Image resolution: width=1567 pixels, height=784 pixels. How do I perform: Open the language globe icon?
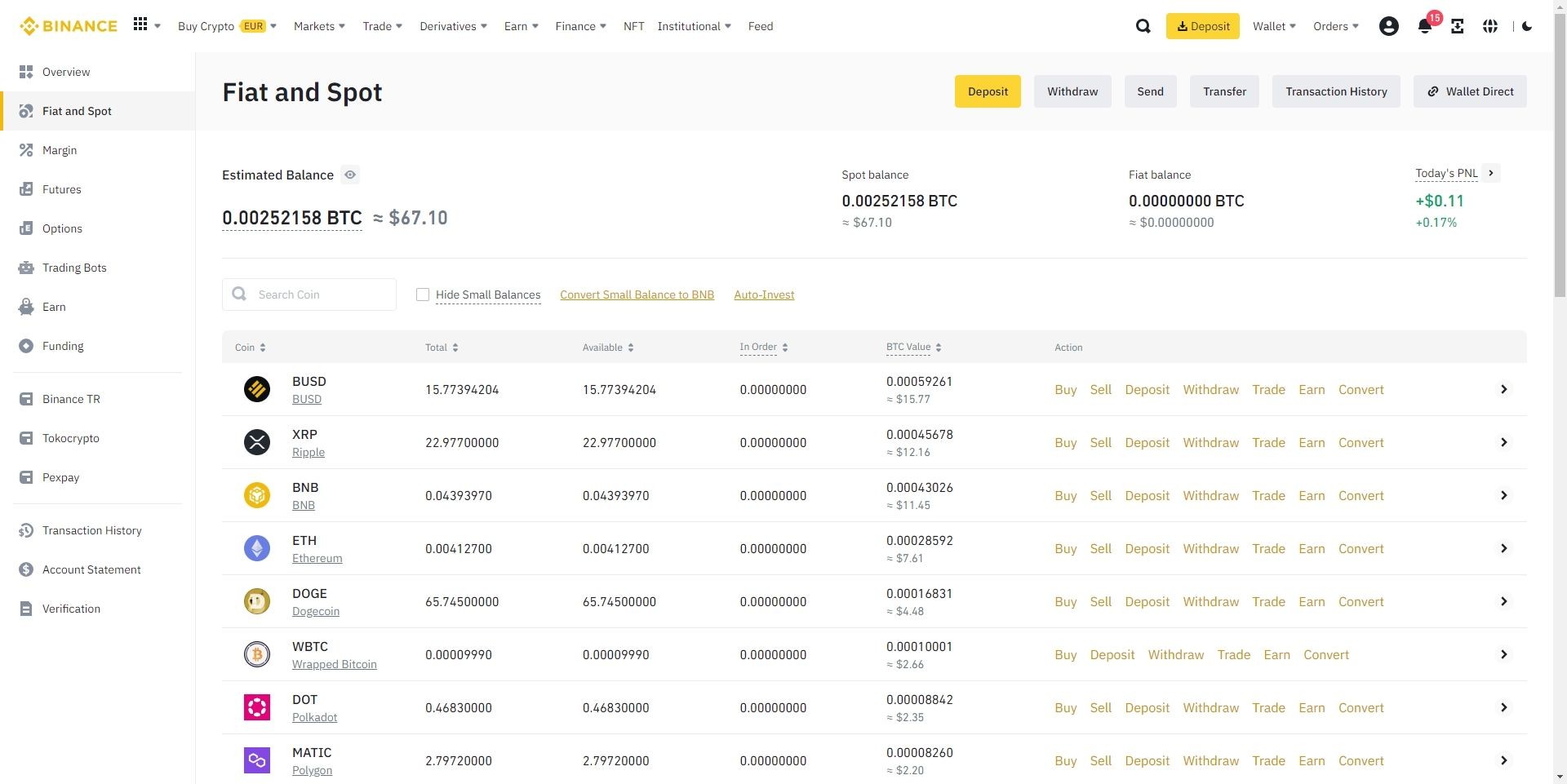tap(1489, 26)
